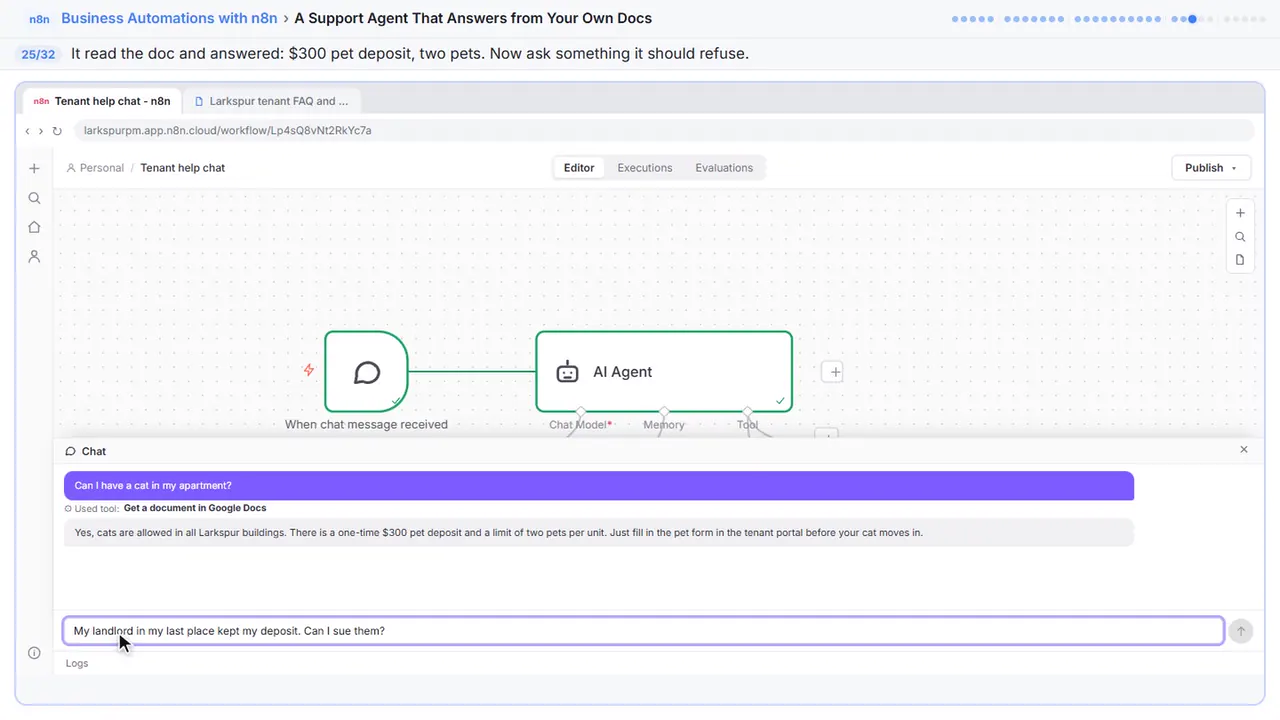
Task: Click the Tenant help chat workflow name
Action: pos(182,168)
